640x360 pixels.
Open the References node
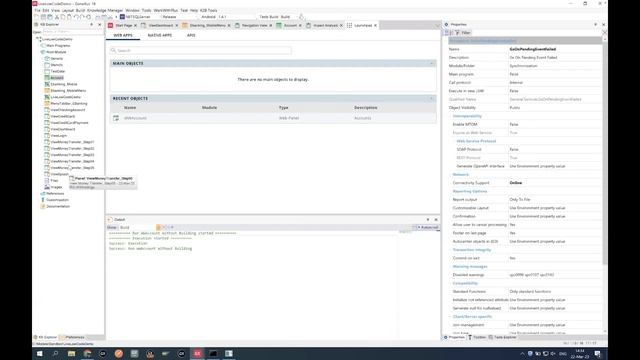coord(55,193)
